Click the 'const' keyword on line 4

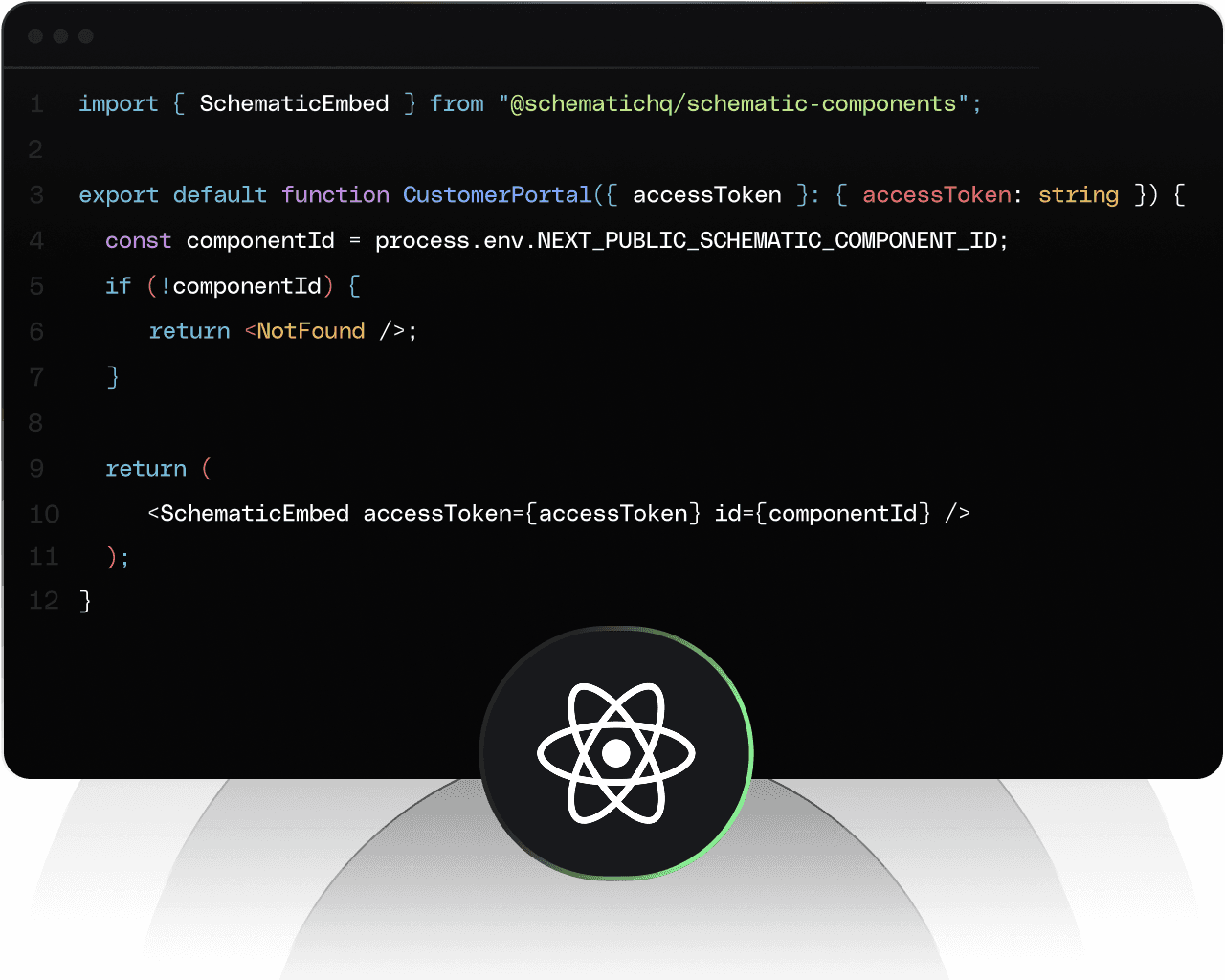pyautogui.click(x=138, y=240)
